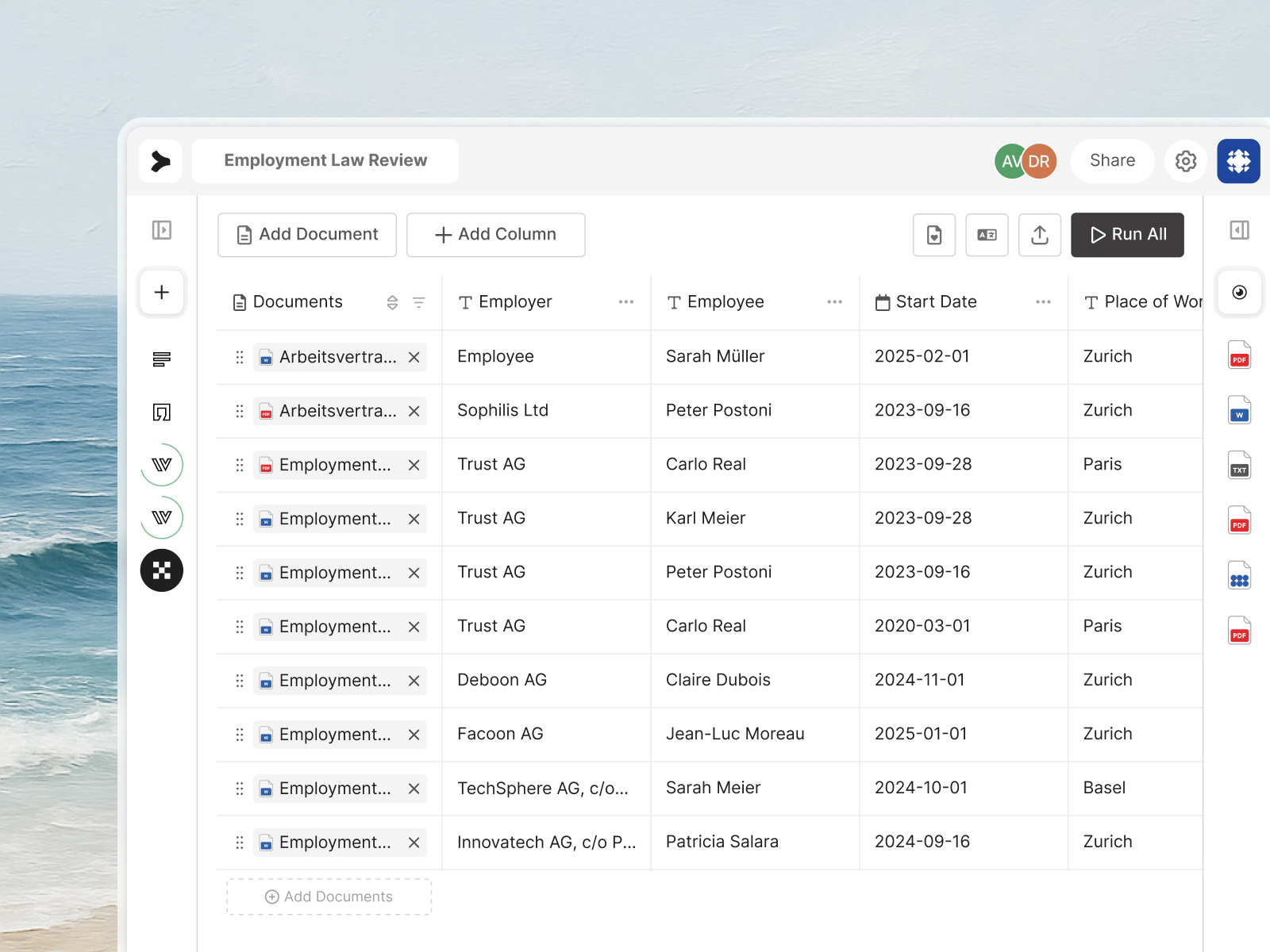The height and width of the screenshot is (952, 1270).
Task: Remove the Jean-Luc Moreau row document
Action: tap(414, 735)
